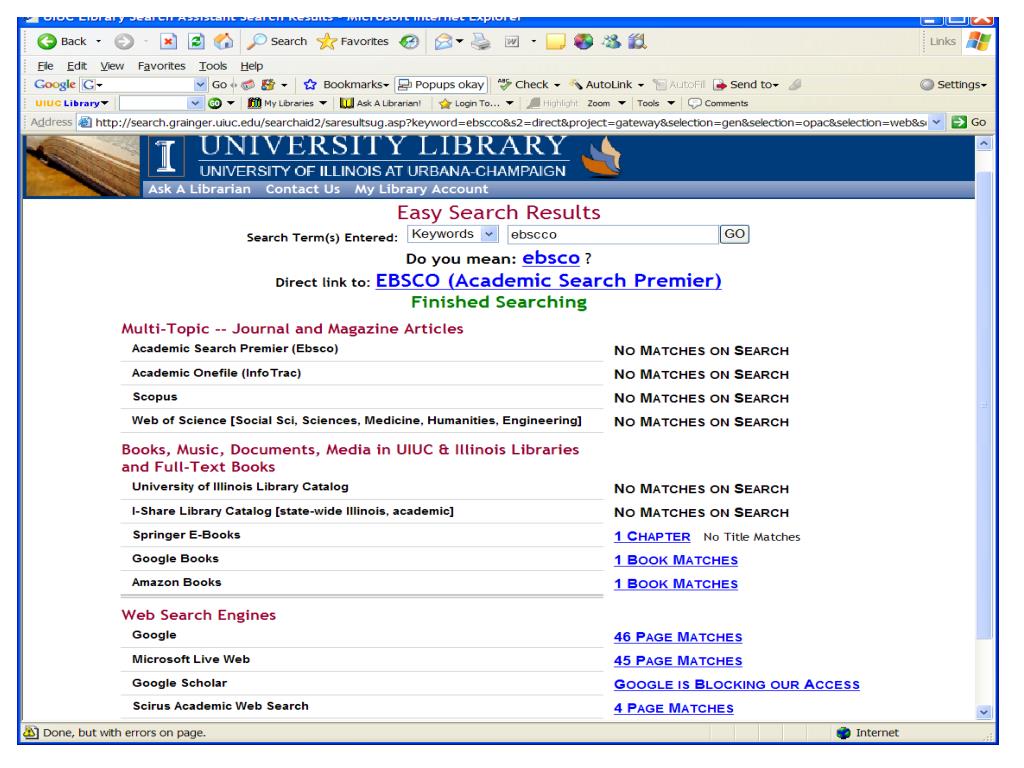Expand the Address bar URL dropdown

pyautogui.click(x=937, y=122)
